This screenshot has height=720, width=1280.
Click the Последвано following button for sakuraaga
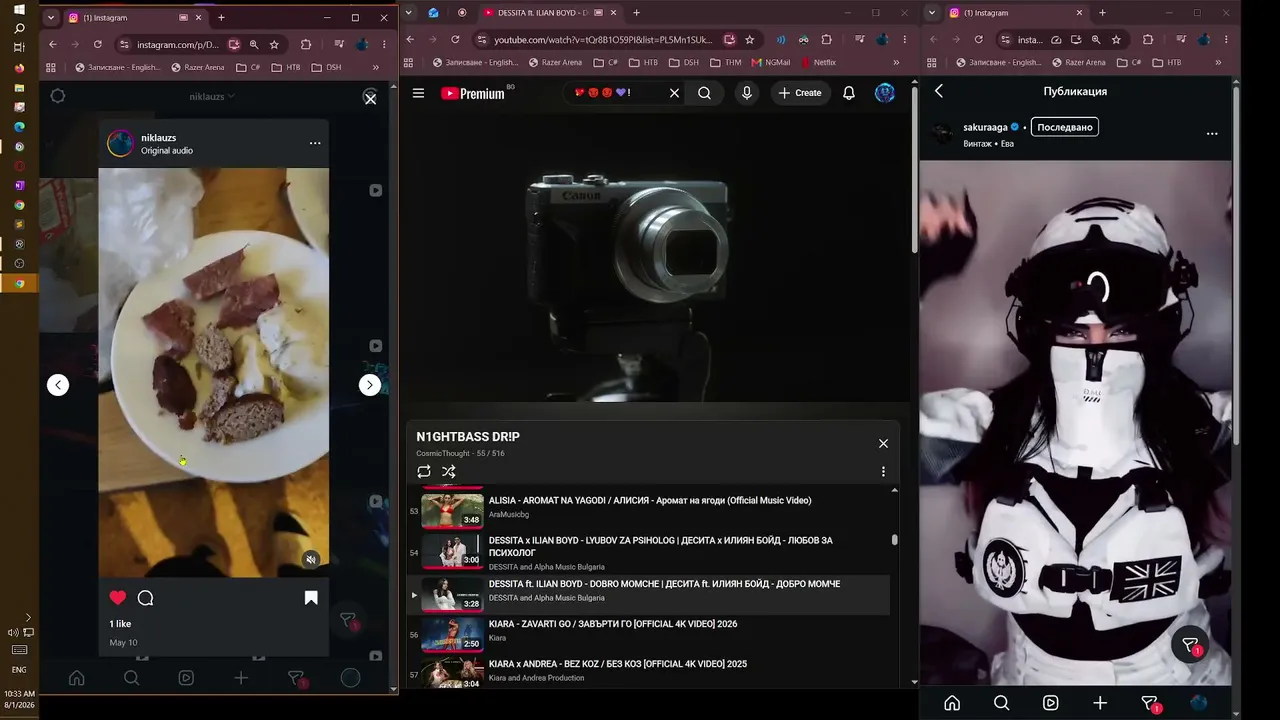pyautogui.click(x=1064, y=127)
